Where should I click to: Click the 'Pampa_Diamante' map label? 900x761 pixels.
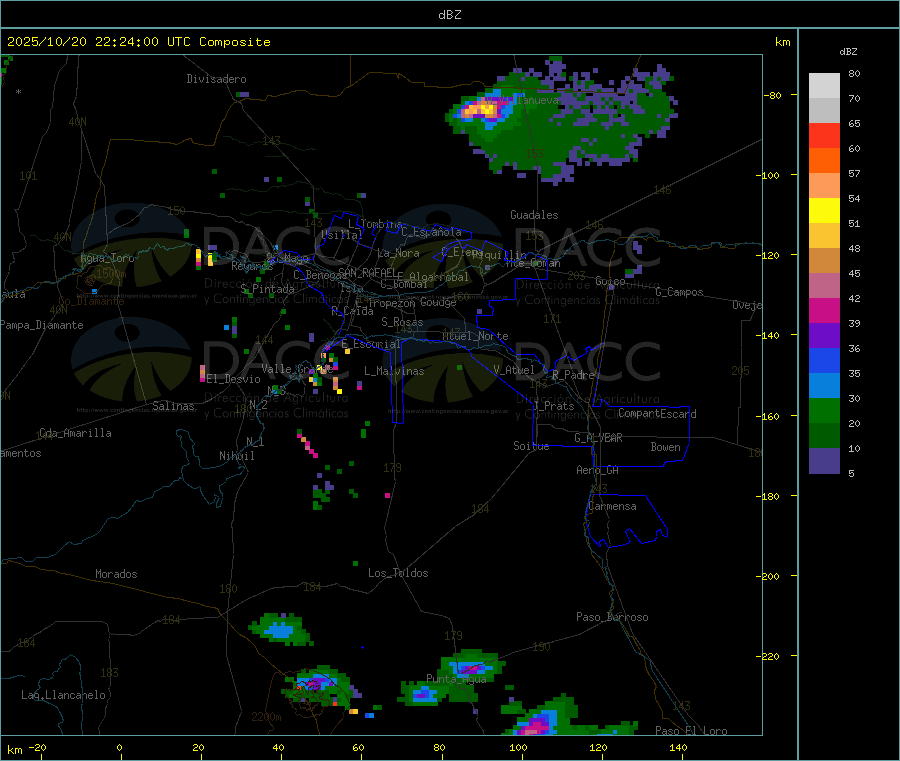pyautogui.click(x=41, y=325)
